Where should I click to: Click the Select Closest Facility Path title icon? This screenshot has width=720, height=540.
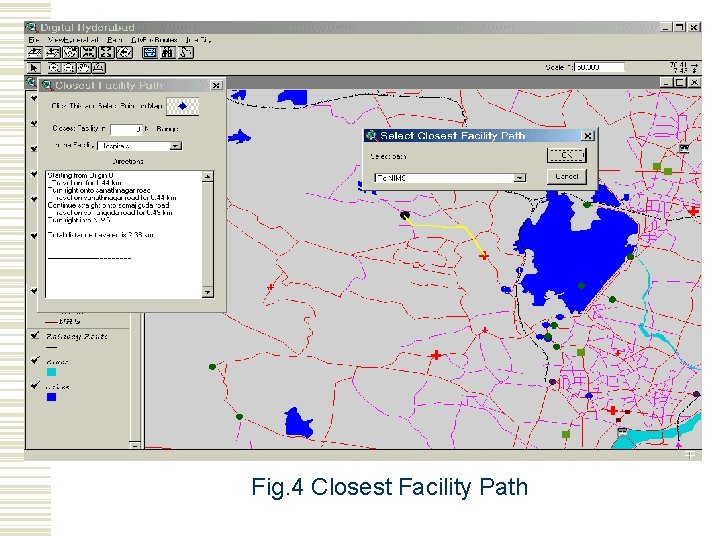tap(371, 135)
